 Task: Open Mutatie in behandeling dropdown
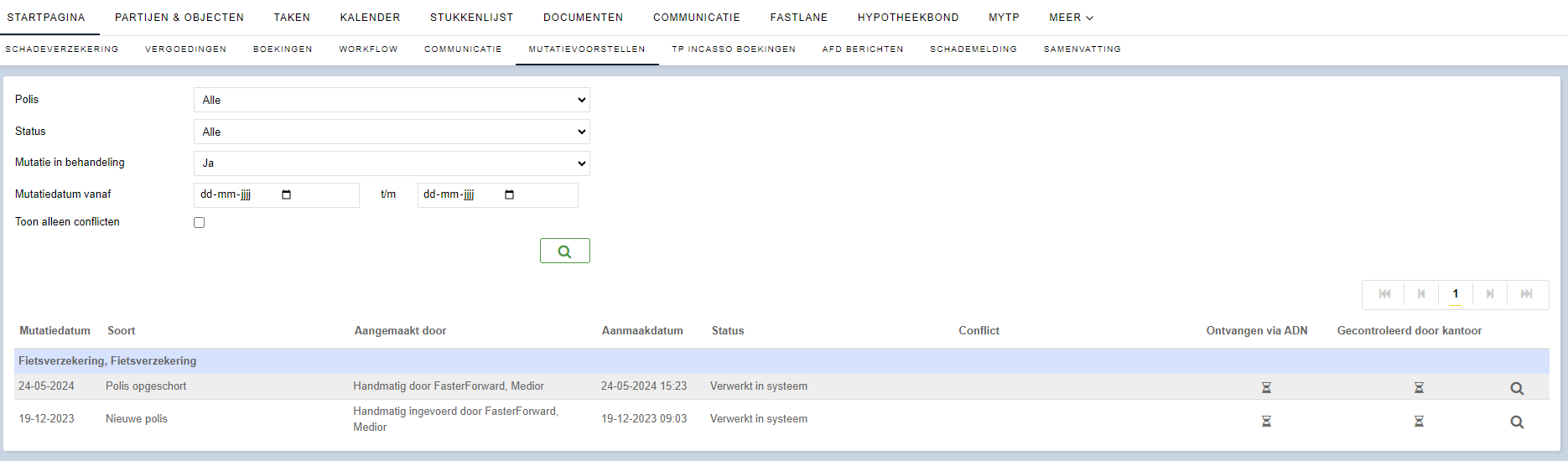pos(392,163)
